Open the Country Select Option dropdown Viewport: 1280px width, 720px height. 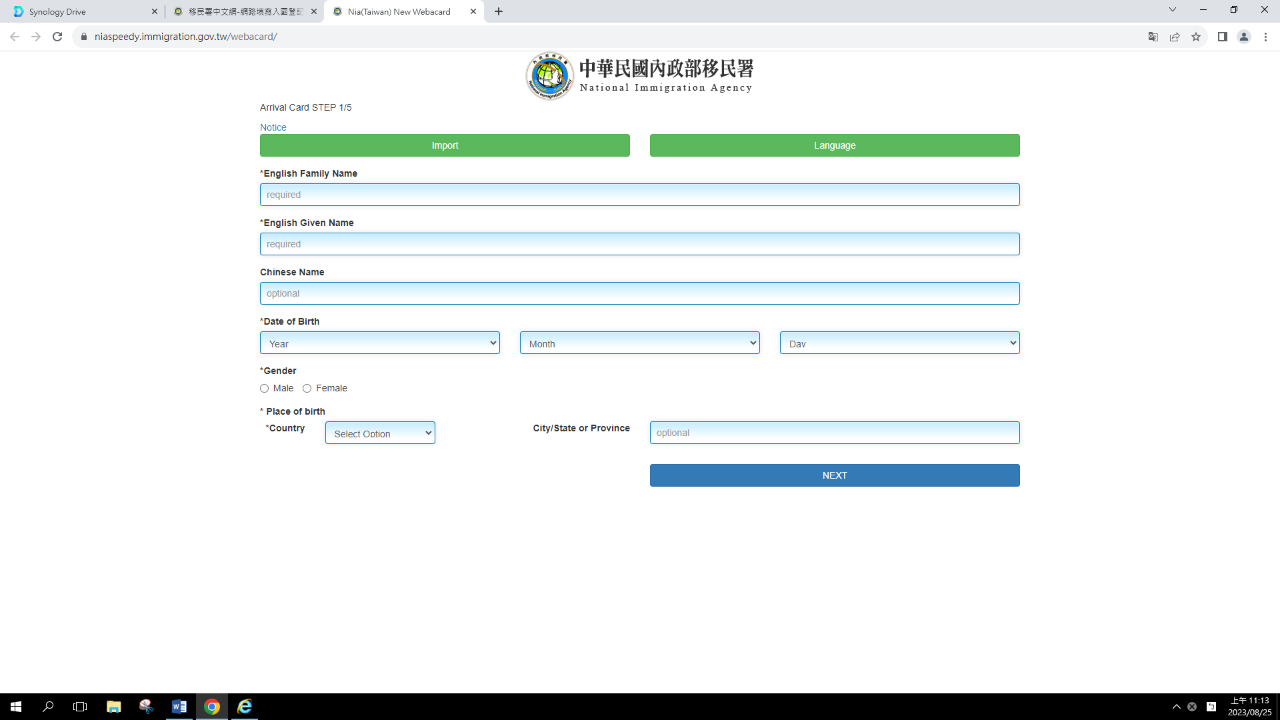coord(380,433)
